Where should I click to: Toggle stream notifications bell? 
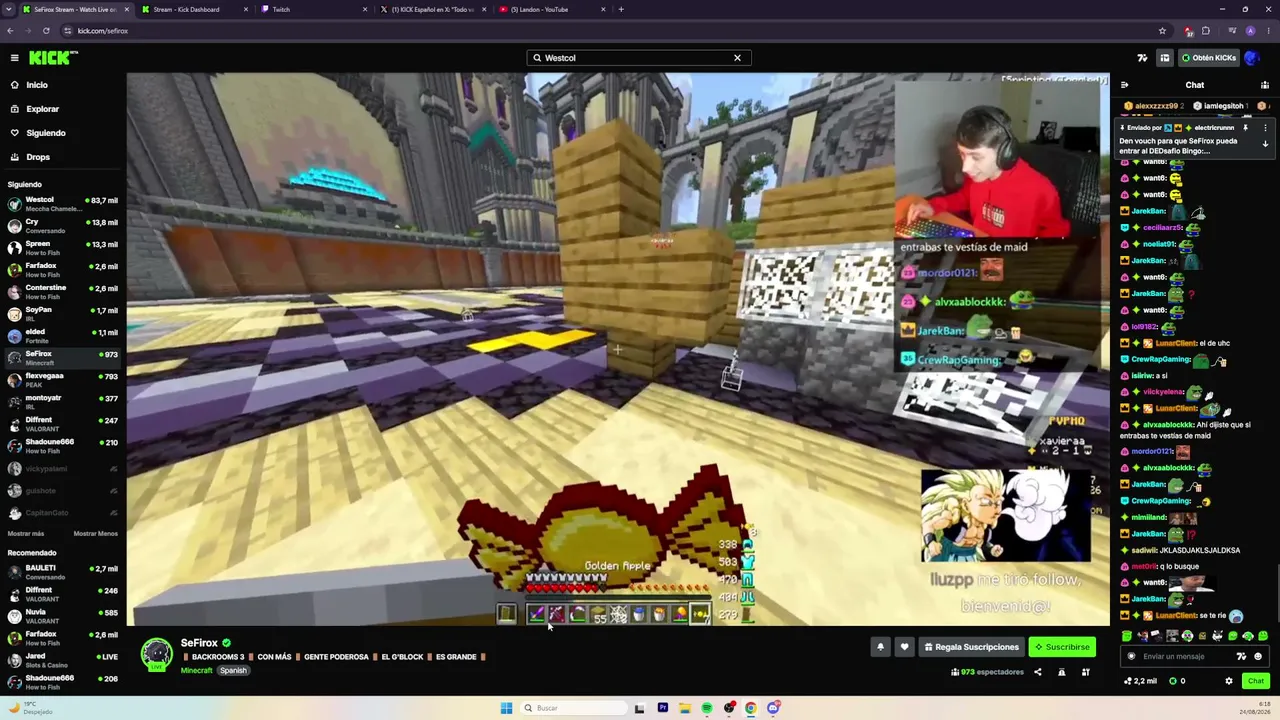[880, 647]
